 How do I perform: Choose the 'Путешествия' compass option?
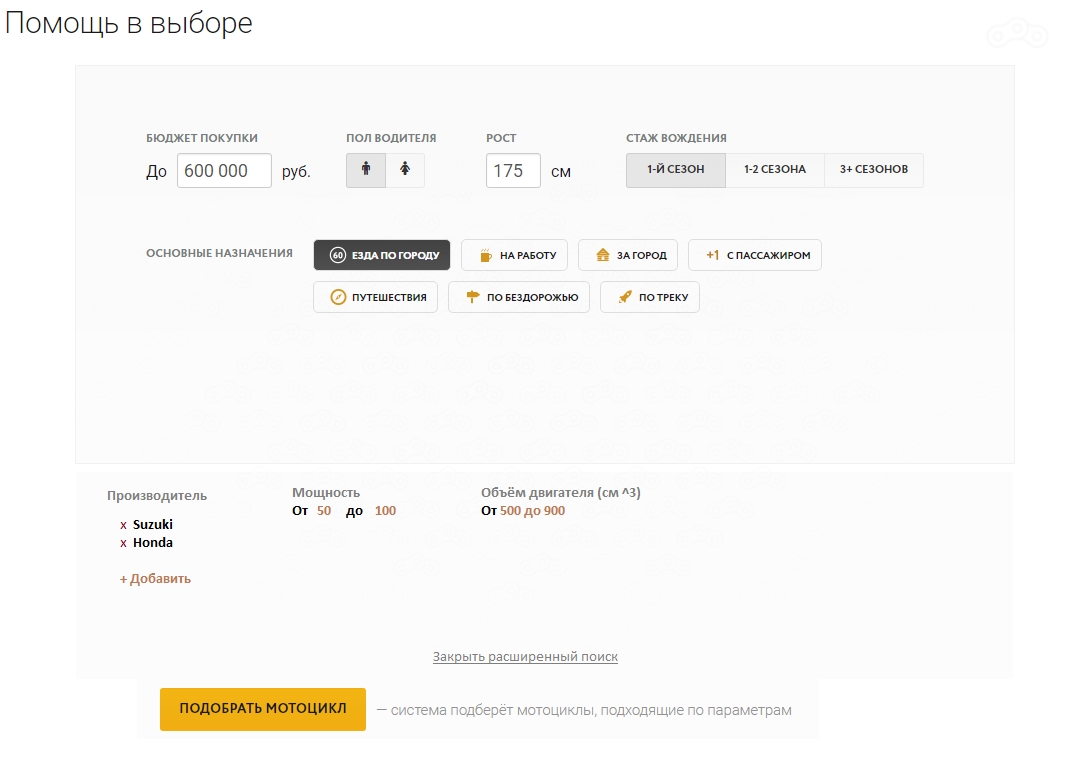coord(375,297)
